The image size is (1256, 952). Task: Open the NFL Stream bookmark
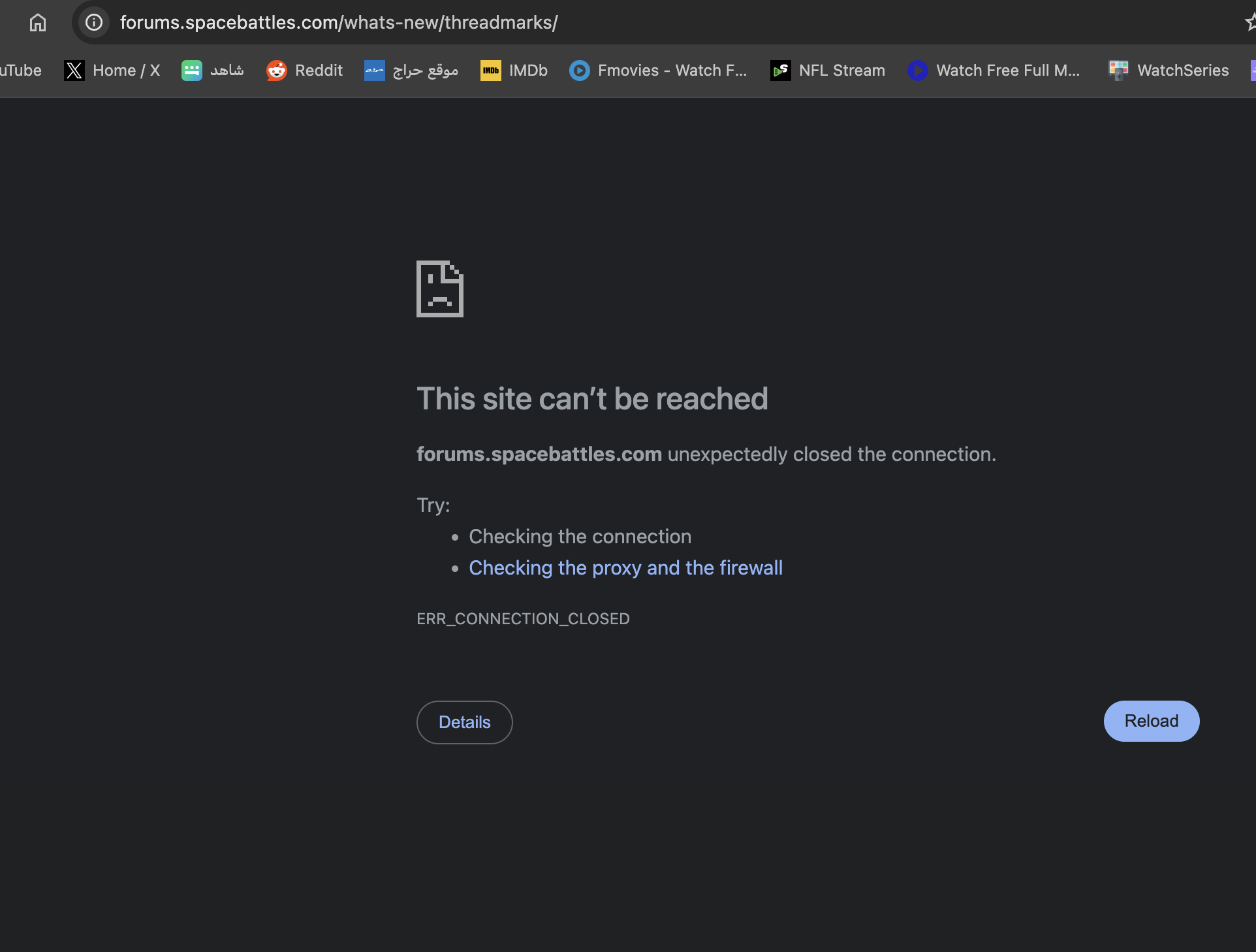[x=826, y=71]
